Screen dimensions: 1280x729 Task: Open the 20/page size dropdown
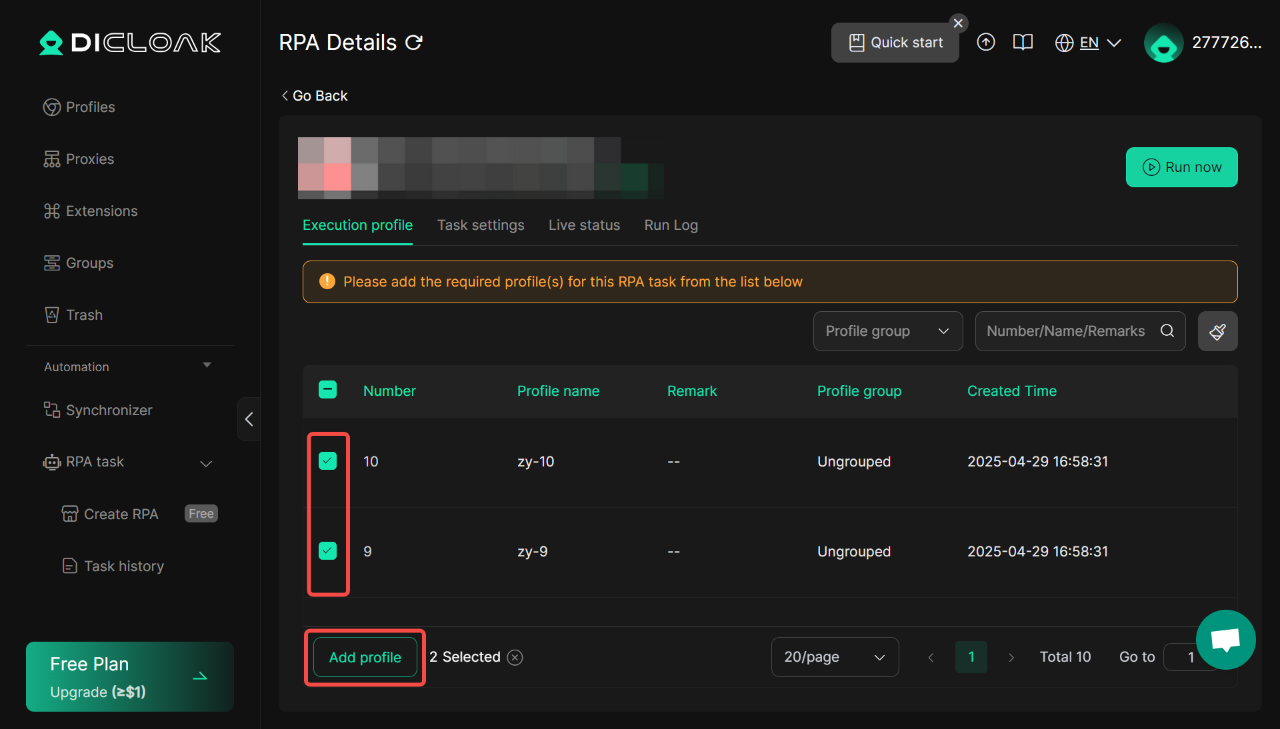(835, 657)
